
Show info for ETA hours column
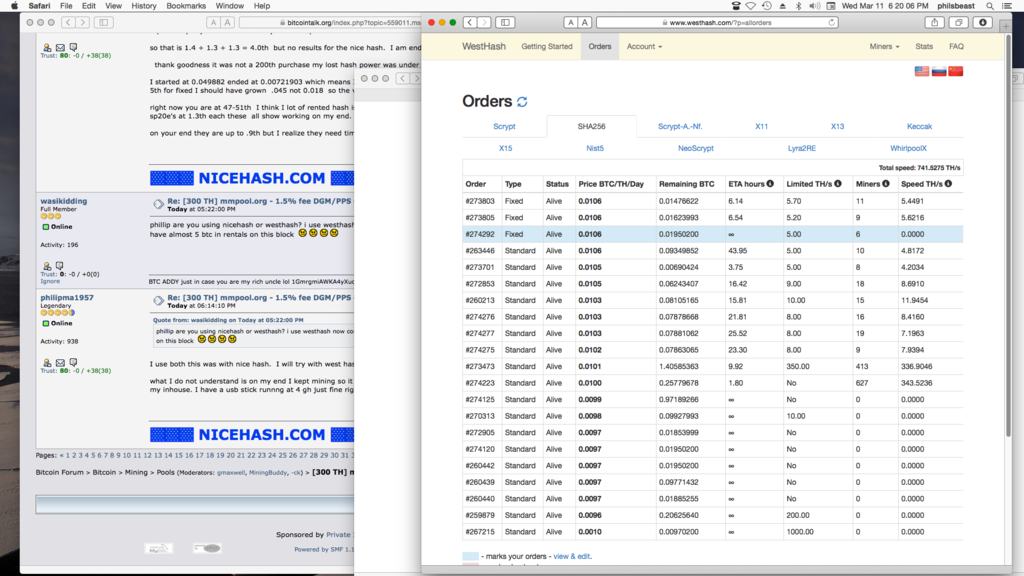(x=770, y=184)
